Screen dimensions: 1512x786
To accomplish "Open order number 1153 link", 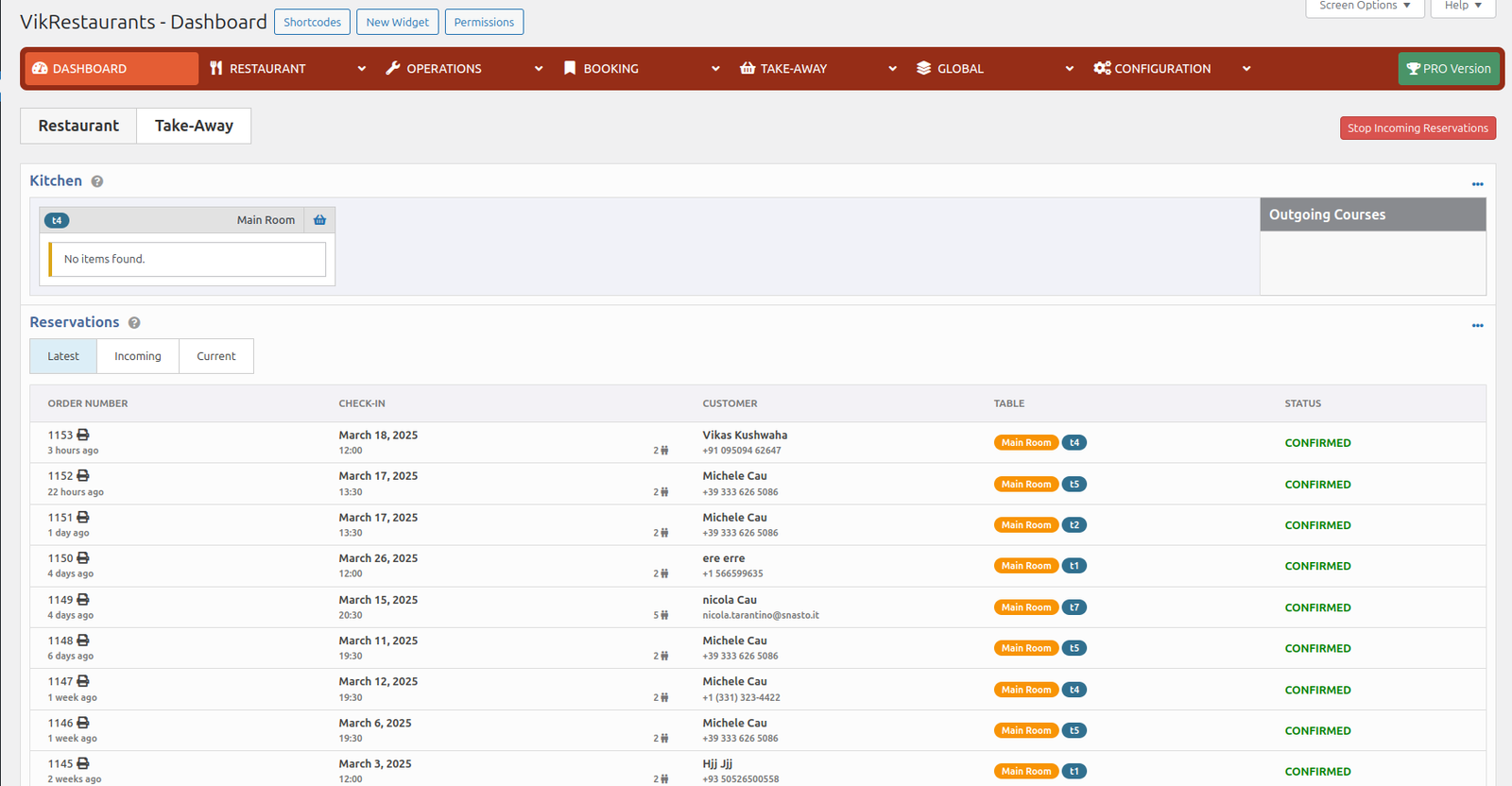I will tap(60, 436).
